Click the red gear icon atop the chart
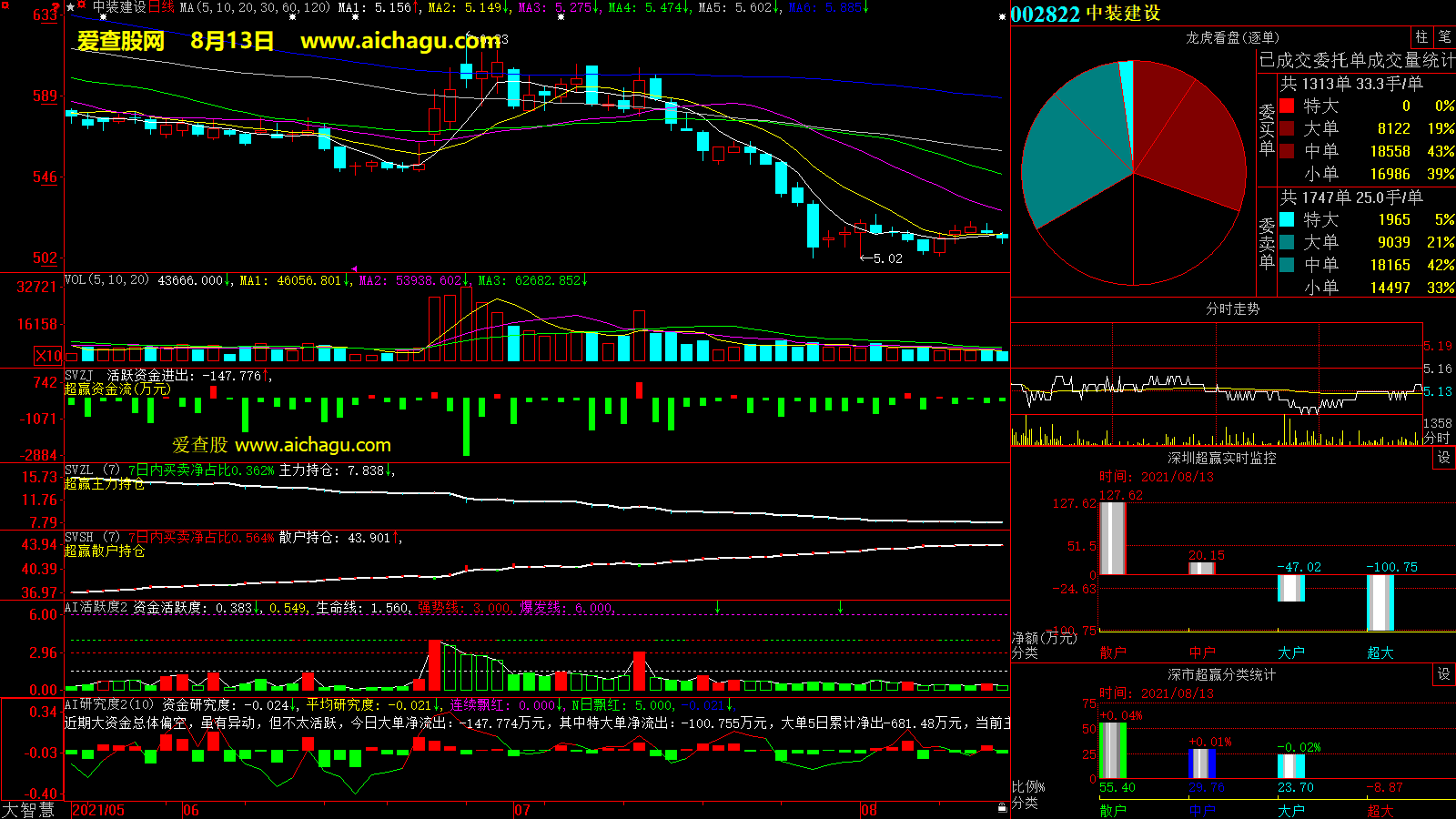1456x819 pixels. click(x=83, y=5)
